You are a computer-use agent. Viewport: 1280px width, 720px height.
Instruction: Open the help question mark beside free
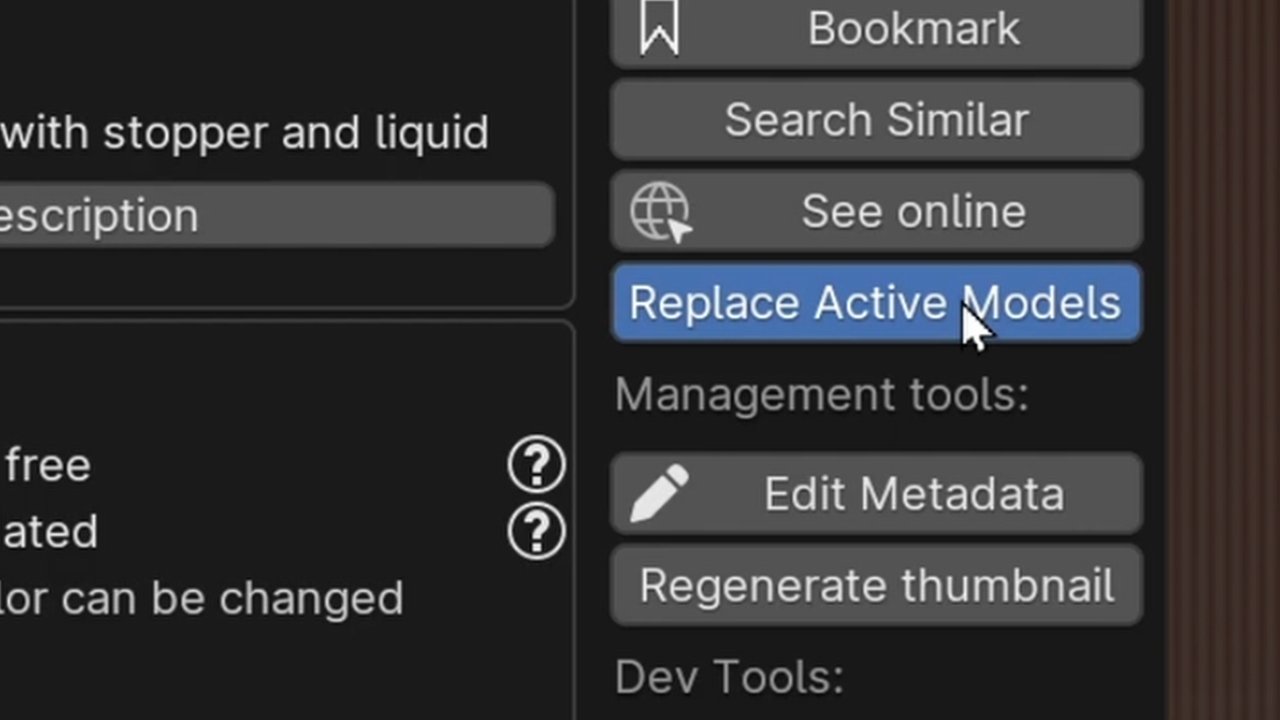[x=537, y=465]
